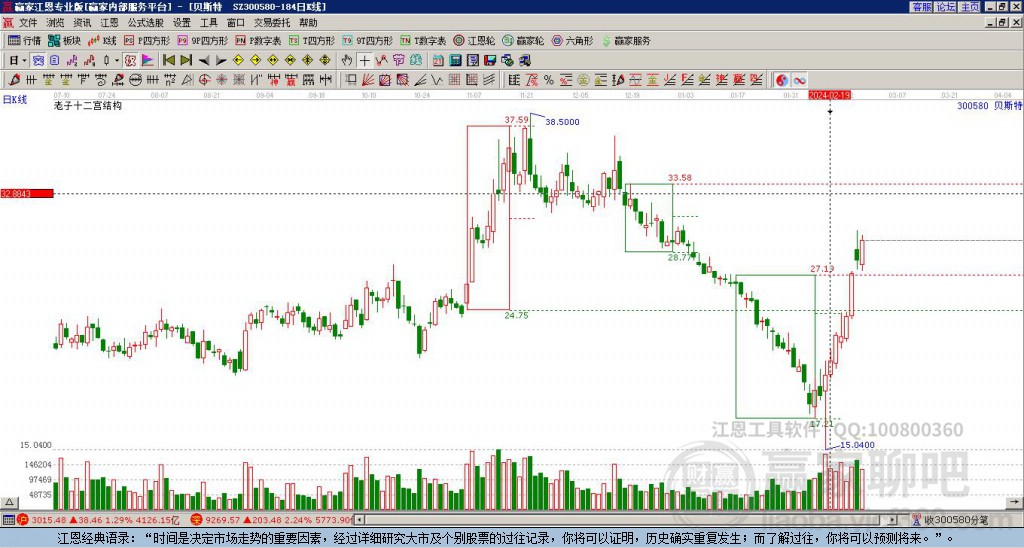Click the calendar date icon

click(438, 61)
